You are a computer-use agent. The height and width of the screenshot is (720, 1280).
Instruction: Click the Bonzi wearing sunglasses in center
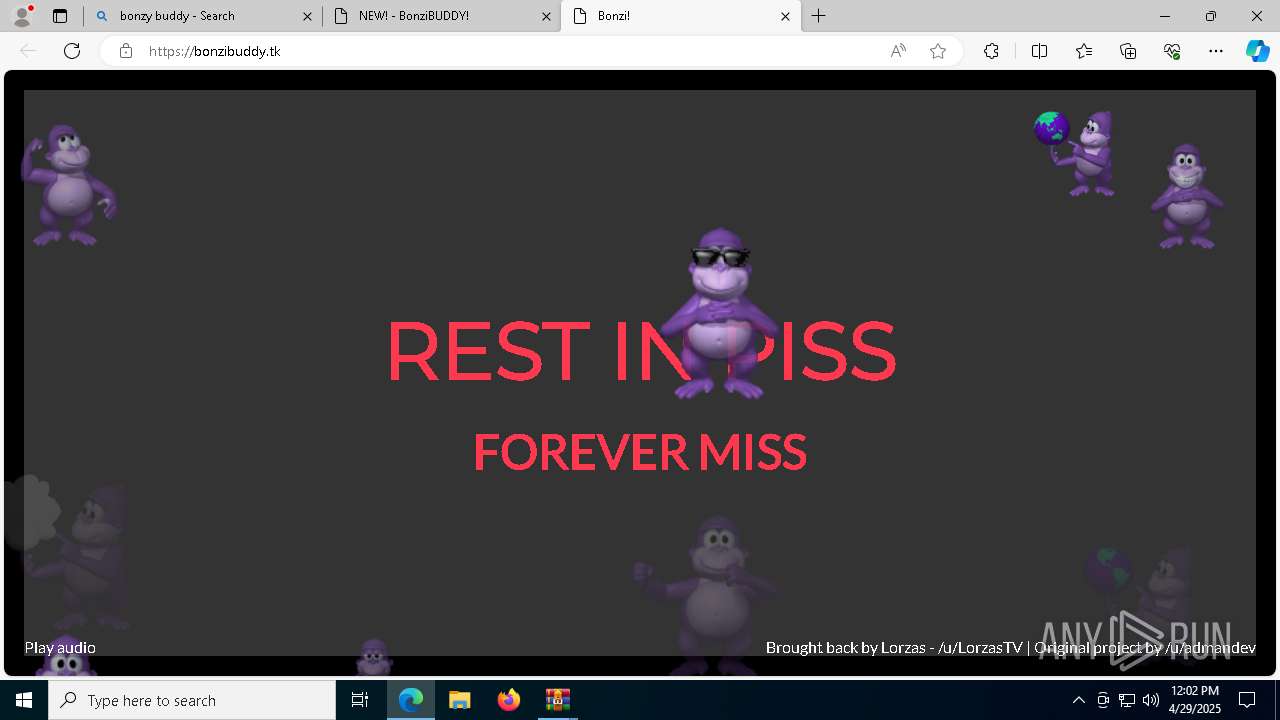click(719, 313)
